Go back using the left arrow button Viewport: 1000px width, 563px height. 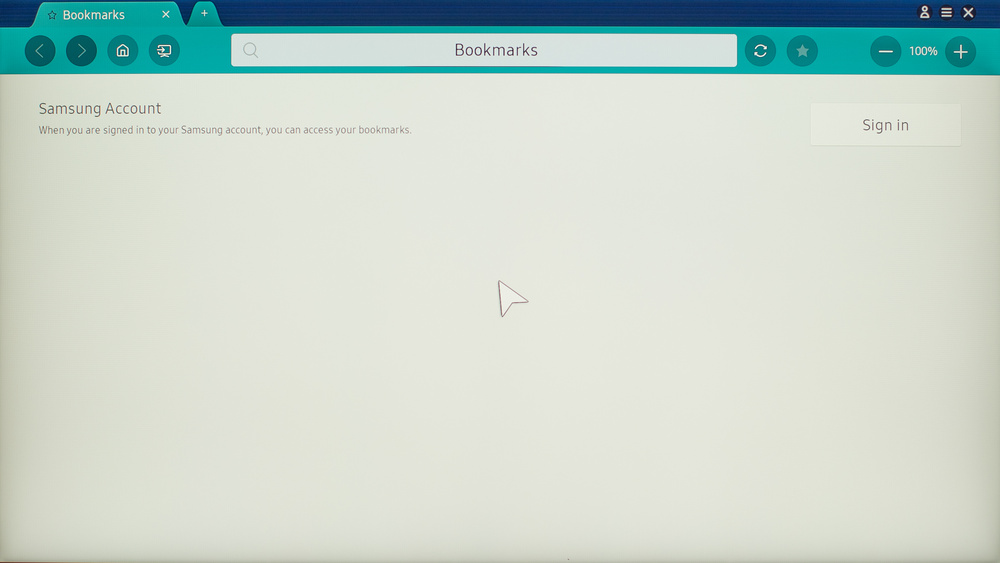40,51
